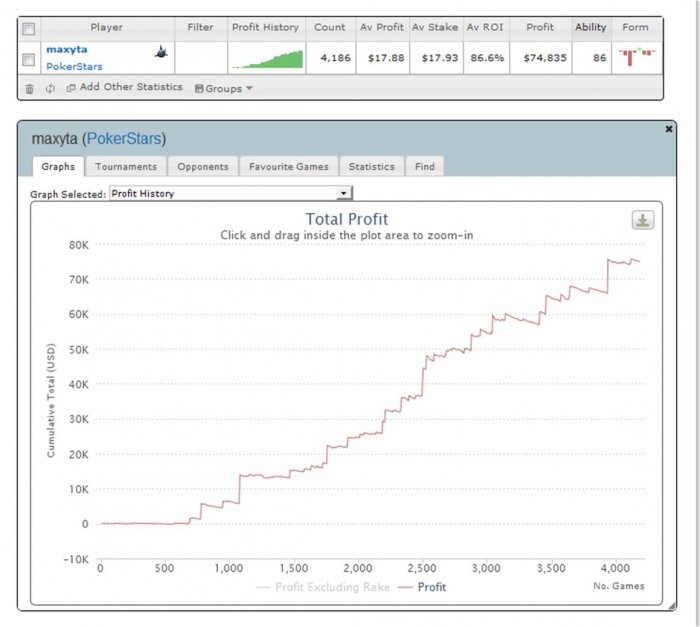Image resolution: width=700 pixels, height=627 pixels.
Task: Click the trash delete icon
Action: 29,89
